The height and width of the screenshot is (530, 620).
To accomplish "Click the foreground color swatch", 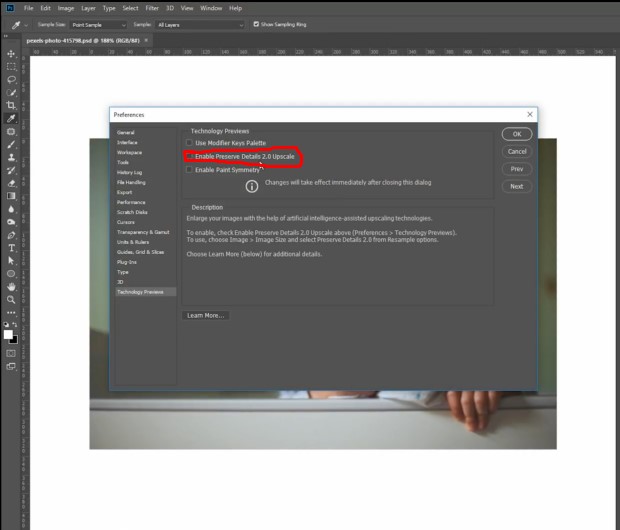I will tap(8, 335).
